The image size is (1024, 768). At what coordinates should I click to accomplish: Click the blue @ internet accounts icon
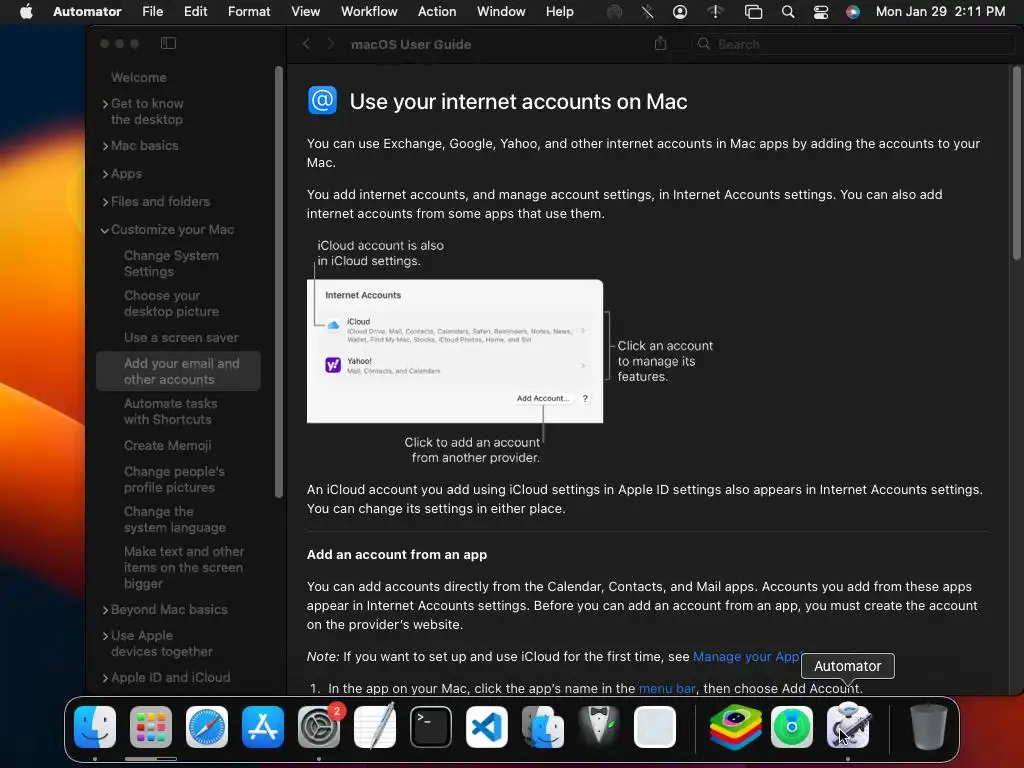point(322,100)
